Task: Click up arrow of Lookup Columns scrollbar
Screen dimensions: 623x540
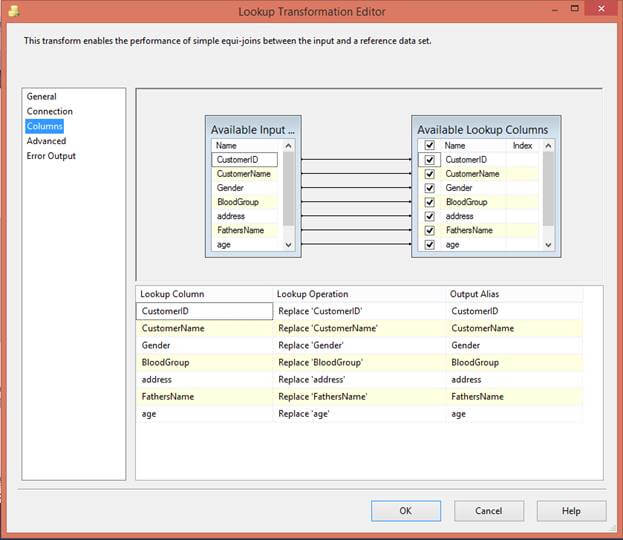Action: [548, 146]
